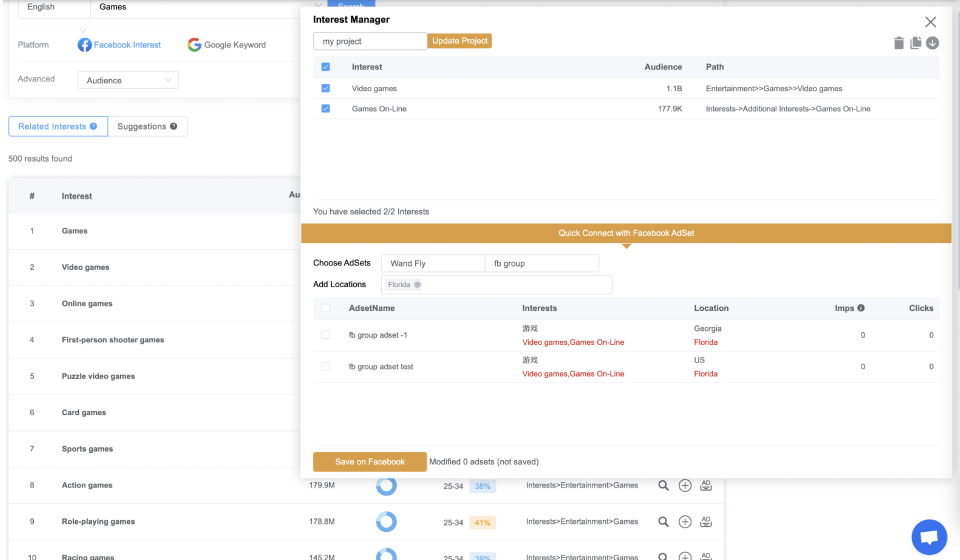
Task: Open the English language dropdown
Action: (54, 7)
